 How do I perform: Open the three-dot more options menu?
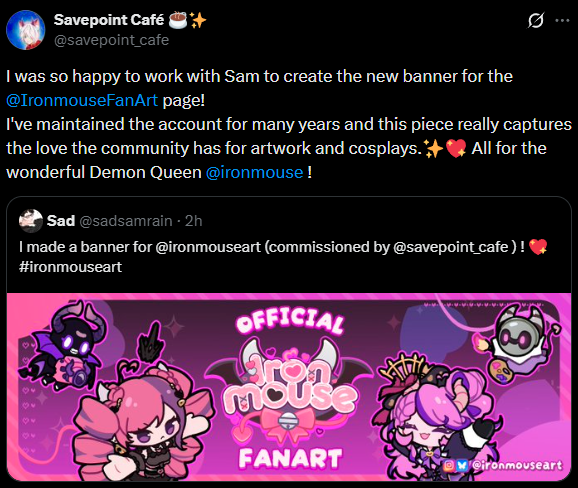coord(562,21)
